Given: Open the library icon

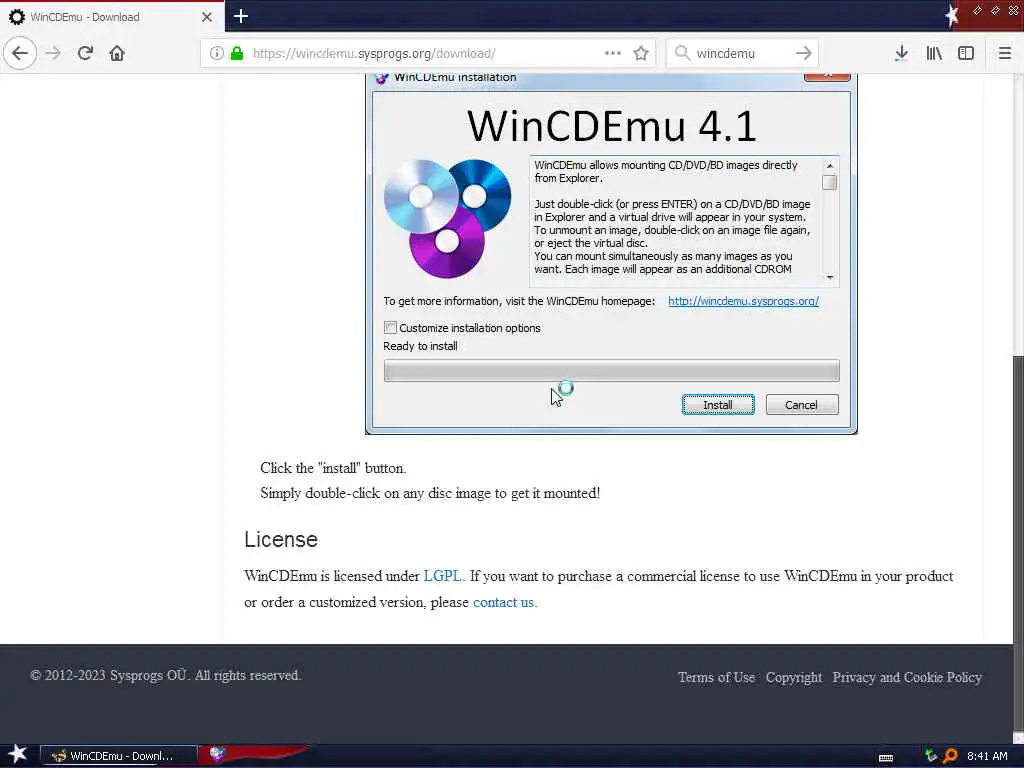Looking at the screenshot, I should point(934,53).
